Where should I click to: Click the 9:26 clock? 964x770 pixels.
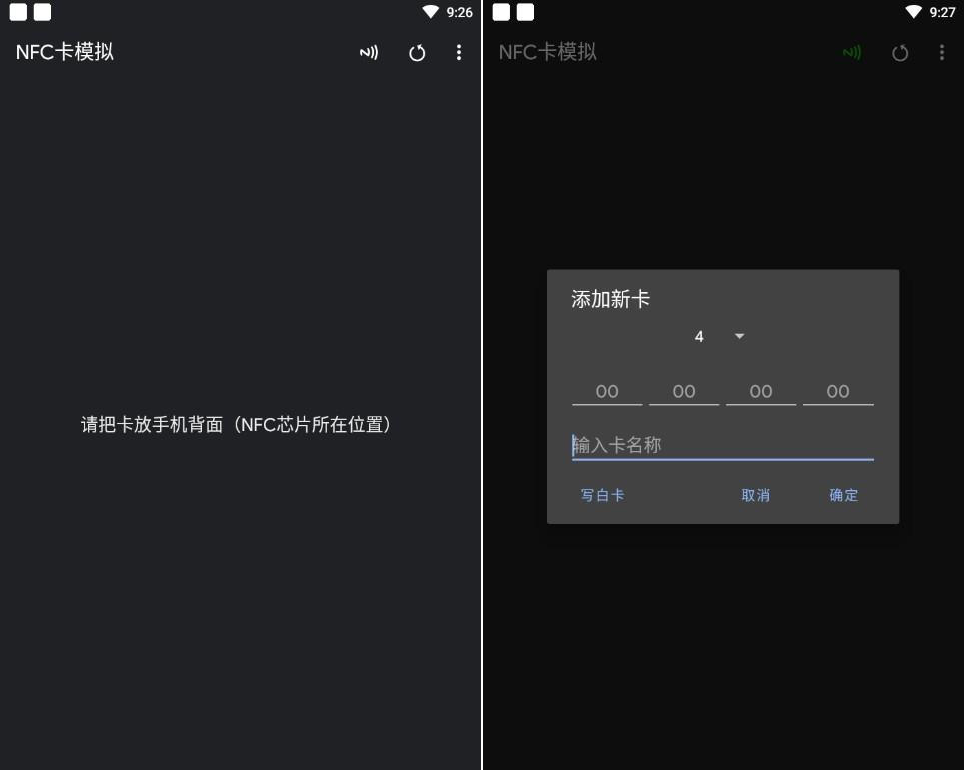[x=459, y=12]
